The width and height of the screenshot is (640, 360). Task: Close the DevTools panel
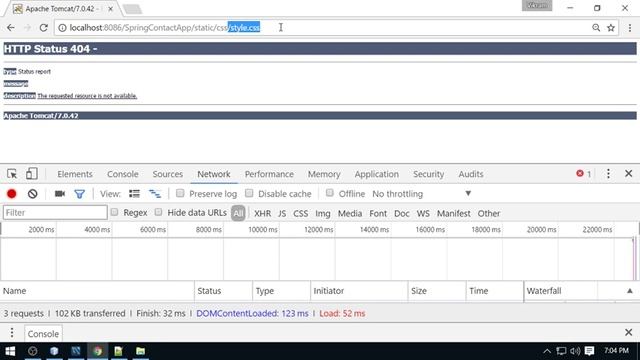629,174
